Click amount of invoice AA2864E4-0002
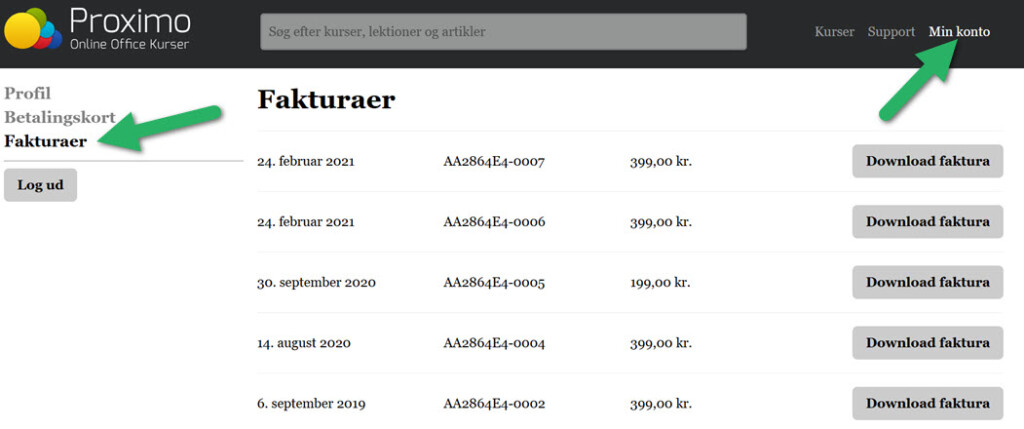 (x=661, y=404)
